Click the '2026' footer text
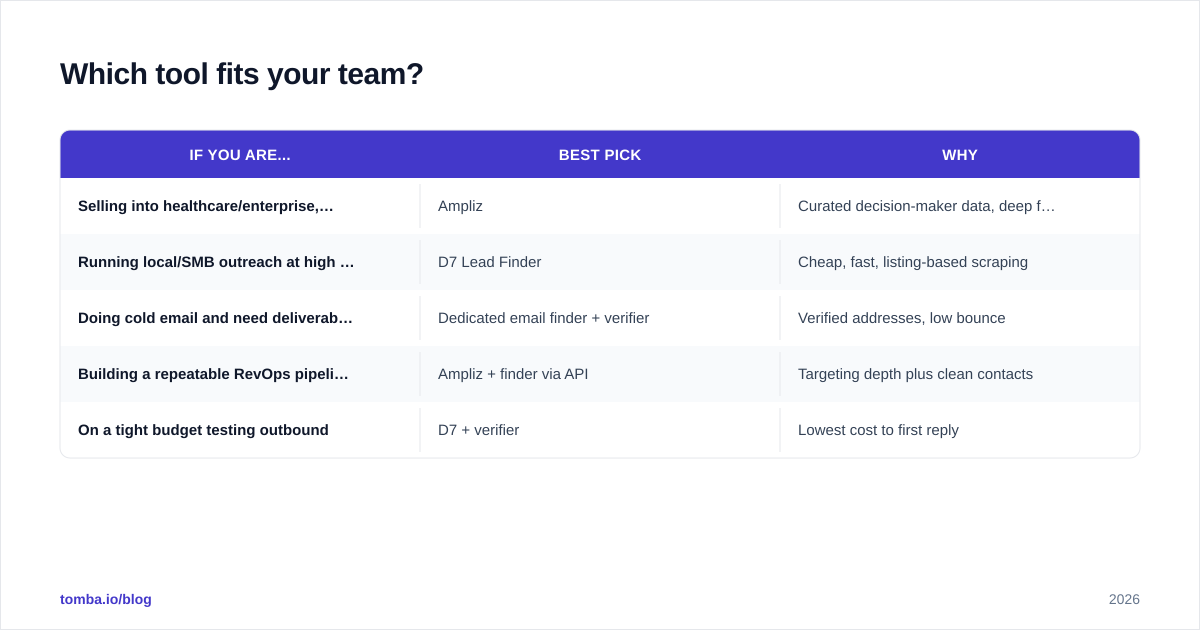This screenshot has width=1200, height=630. click(x=1124, y=599)
